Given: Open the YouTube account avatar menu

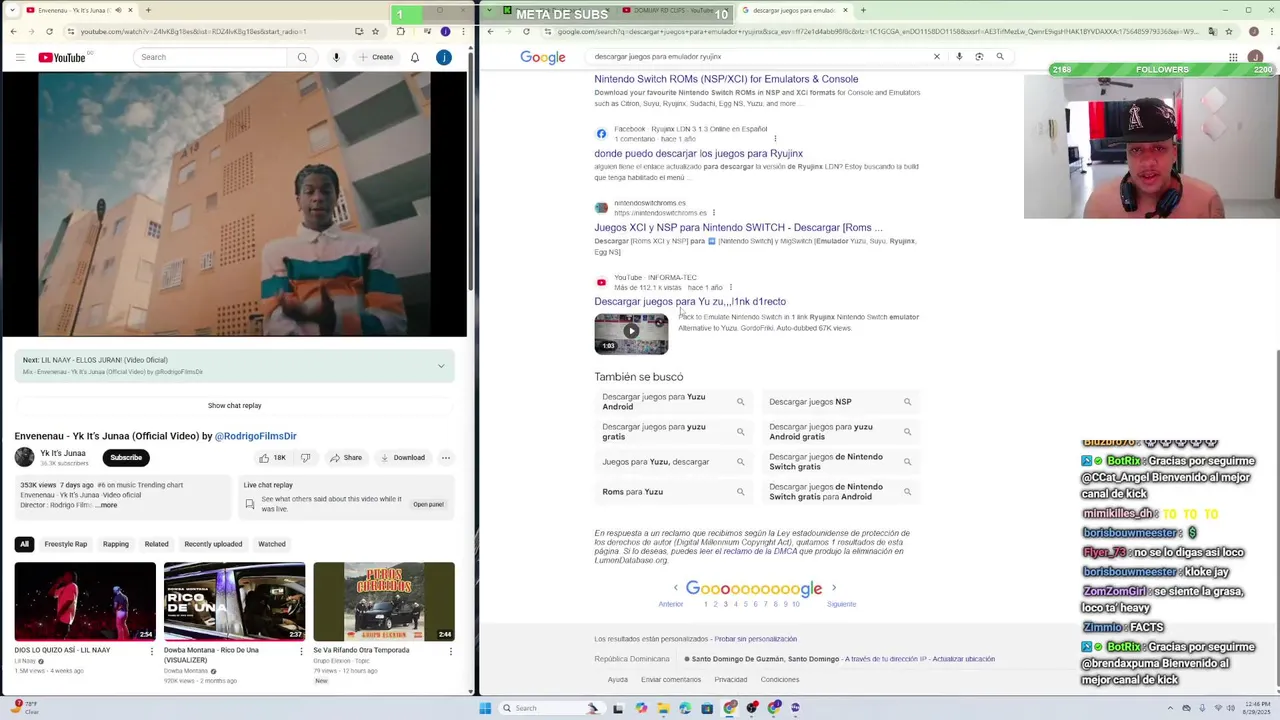Looking at the screenshot, I should (444, 57).
